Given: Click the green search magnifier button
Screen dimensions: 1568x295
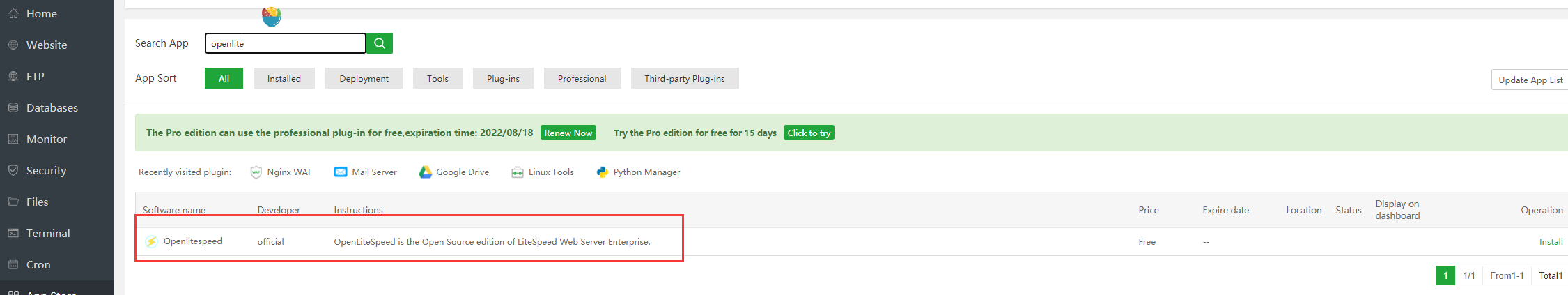Looking at the screenshot, I should coord(379,43).
